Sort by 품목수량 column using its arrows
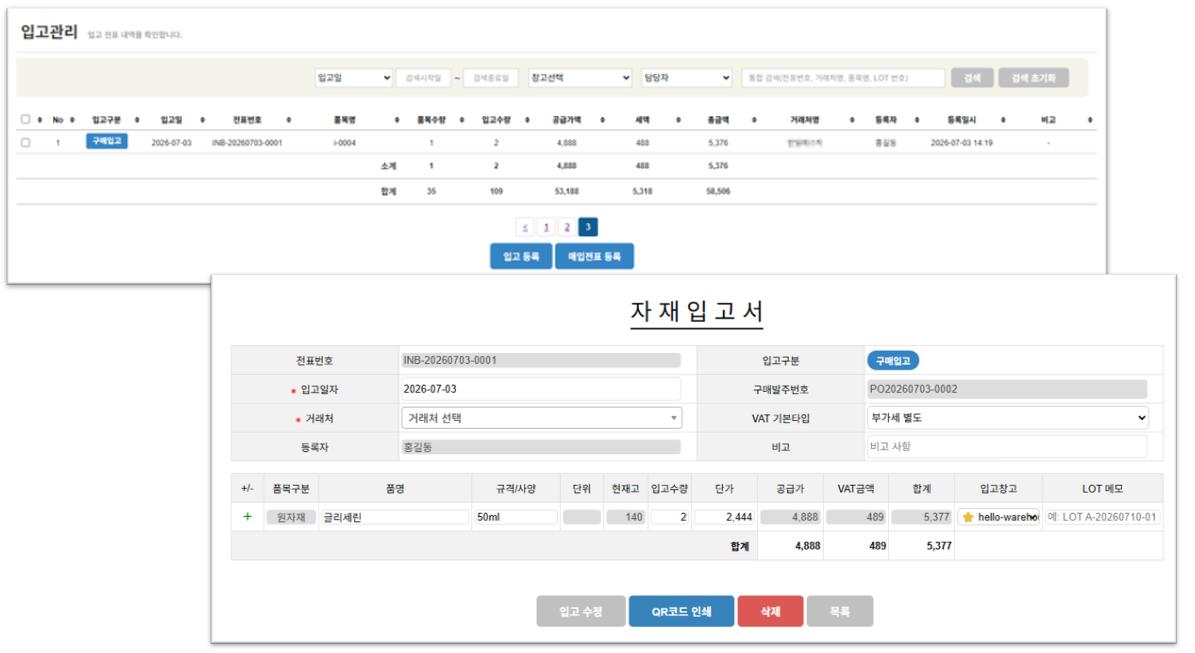 (x=462, y=120)
